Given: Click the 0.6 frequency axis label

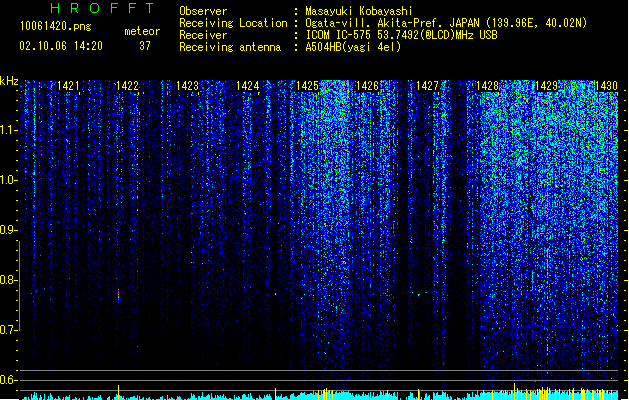Looking at the screenshot, I should point(8,380).
